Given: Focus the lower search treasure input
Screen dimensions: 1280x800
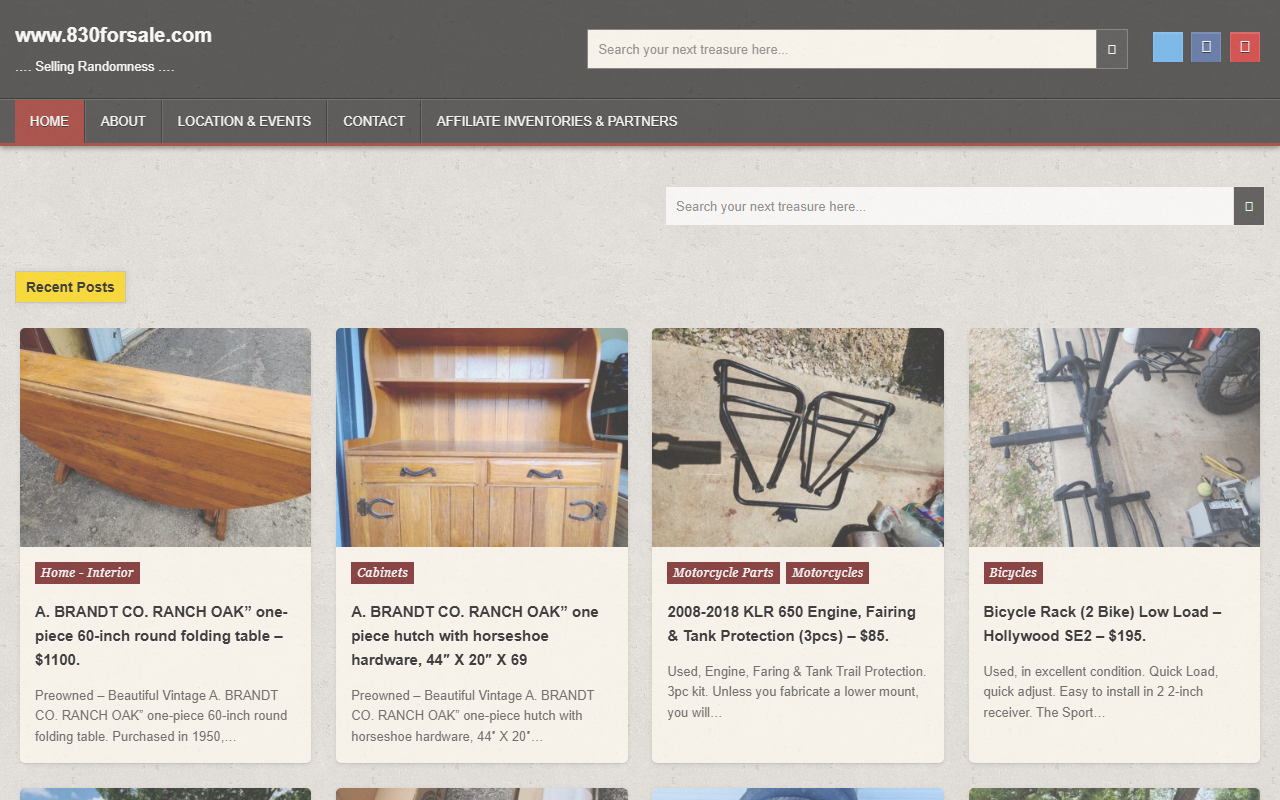Looking at the screenshot, I should pos(950,206).
